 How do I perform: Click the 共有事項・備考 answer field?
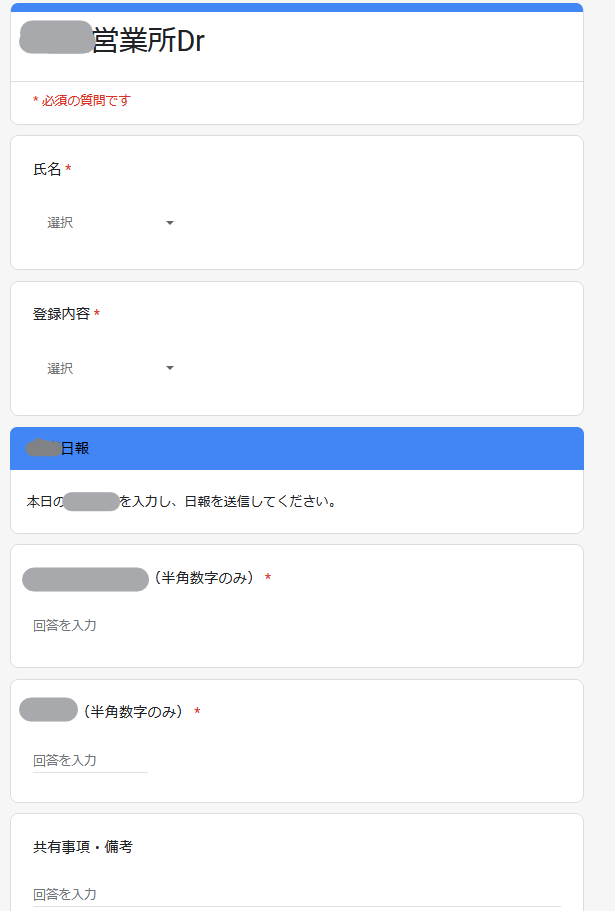[297, 895]
